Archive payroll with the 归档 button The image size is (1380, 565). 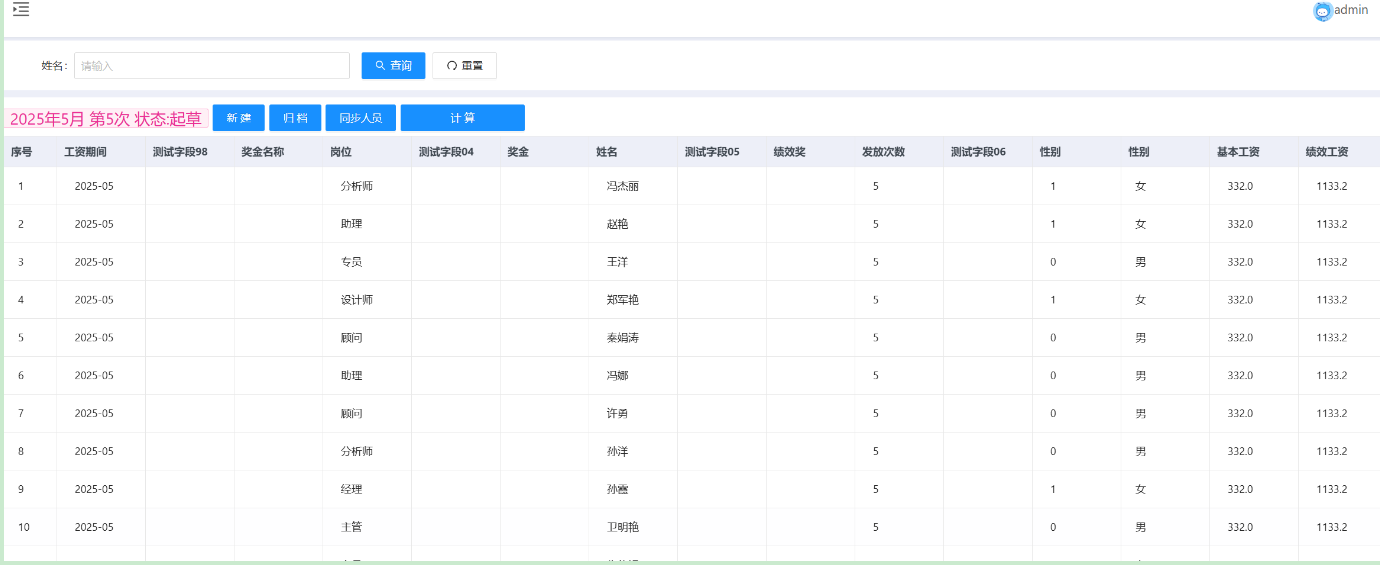pyautogui.click(x=295, y=118)
